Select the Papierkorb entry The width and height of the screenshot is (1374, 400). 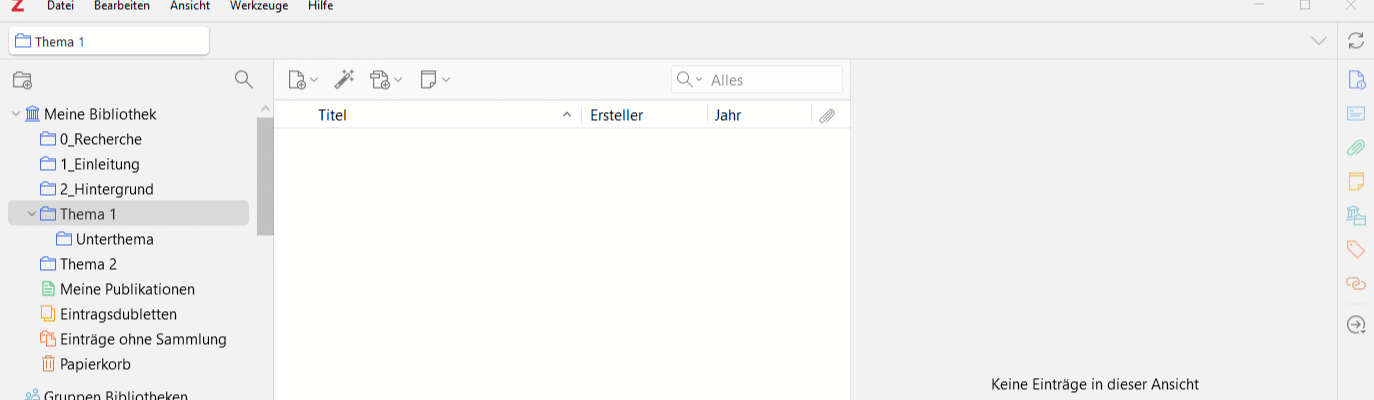point(95,364)
